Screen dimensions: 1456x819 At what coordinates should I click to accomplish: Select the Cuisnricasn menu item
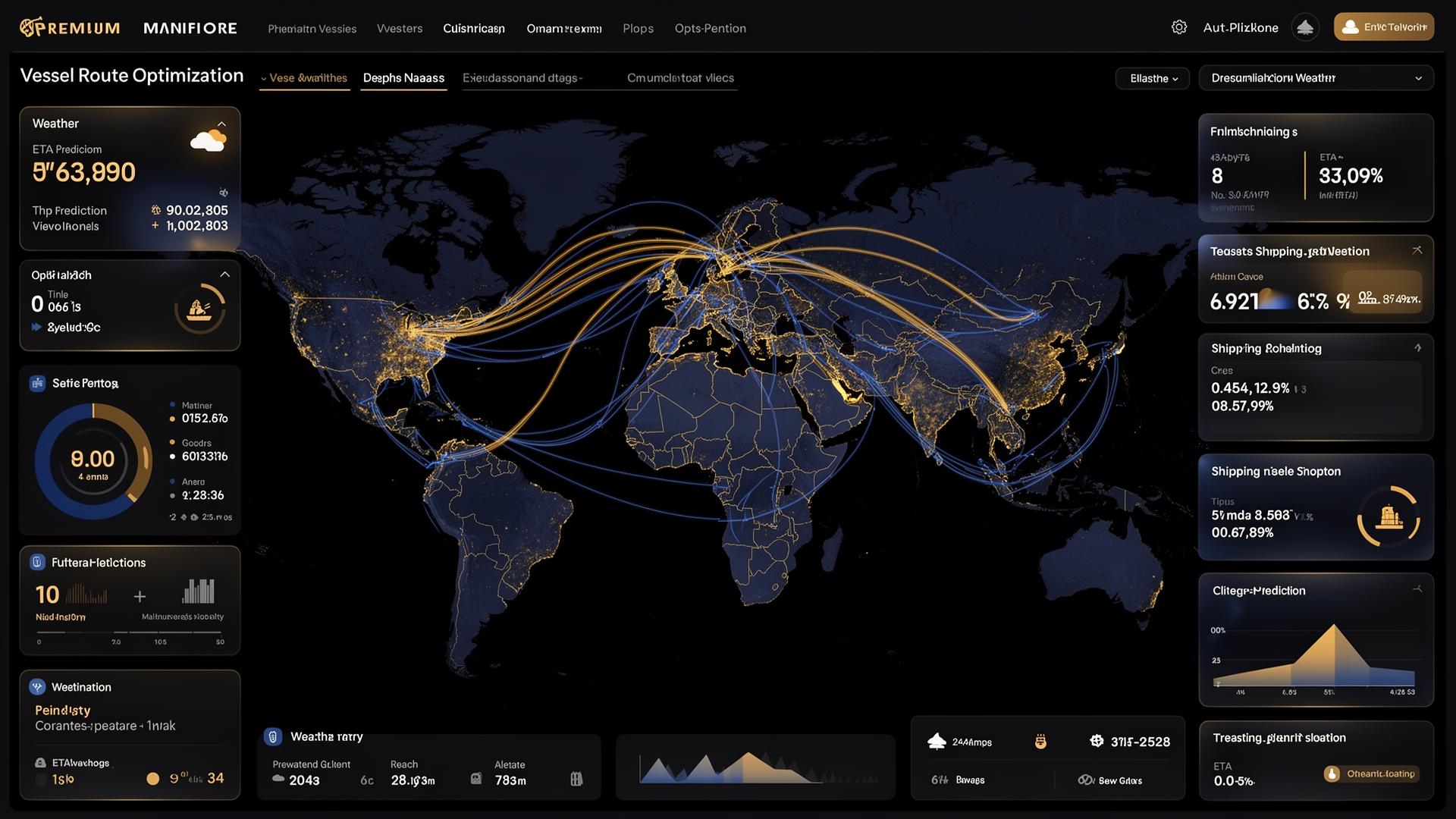[x=474, y=28]
